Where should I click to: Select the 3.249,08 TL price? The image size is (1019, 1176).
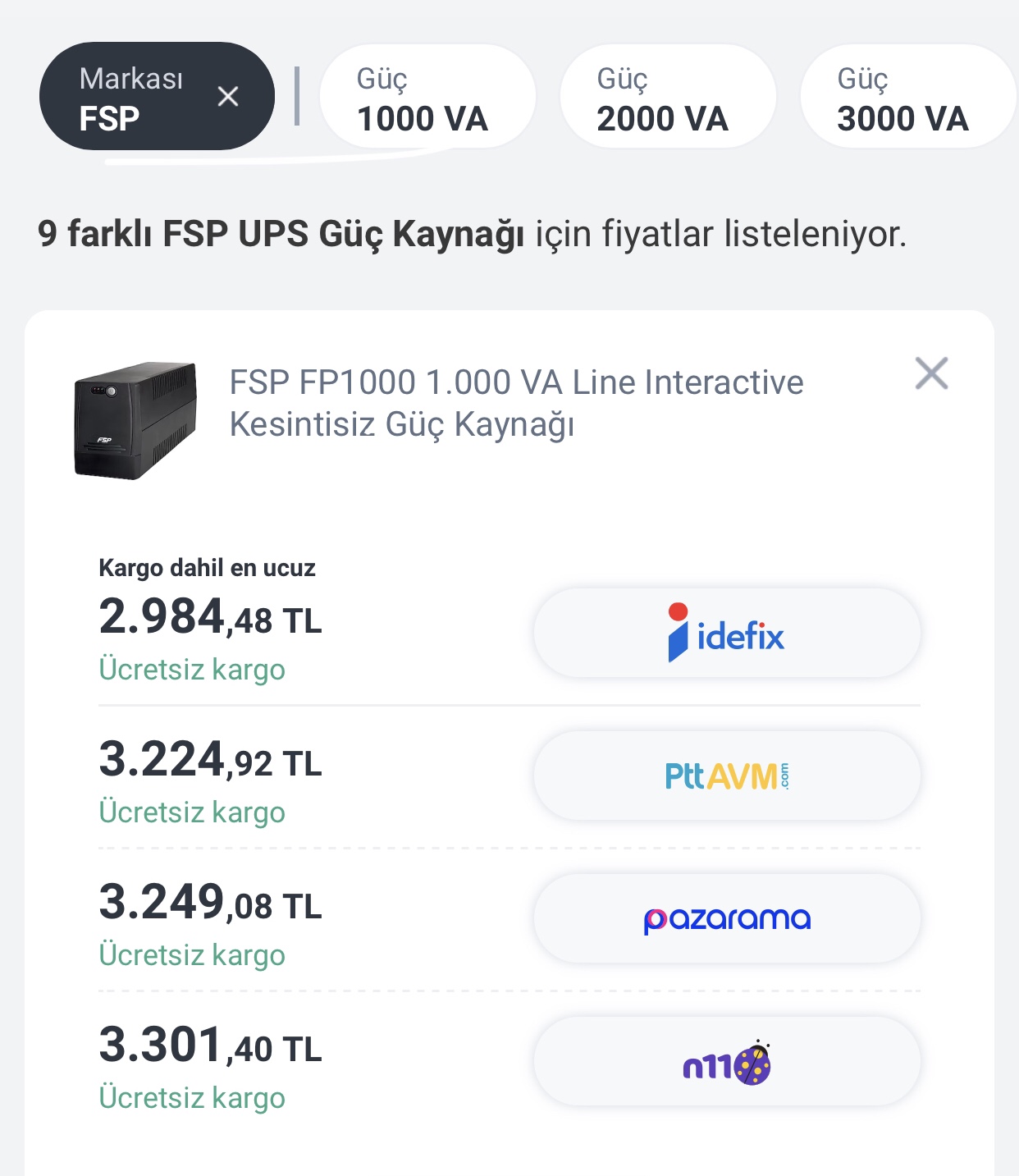[210, 903]
